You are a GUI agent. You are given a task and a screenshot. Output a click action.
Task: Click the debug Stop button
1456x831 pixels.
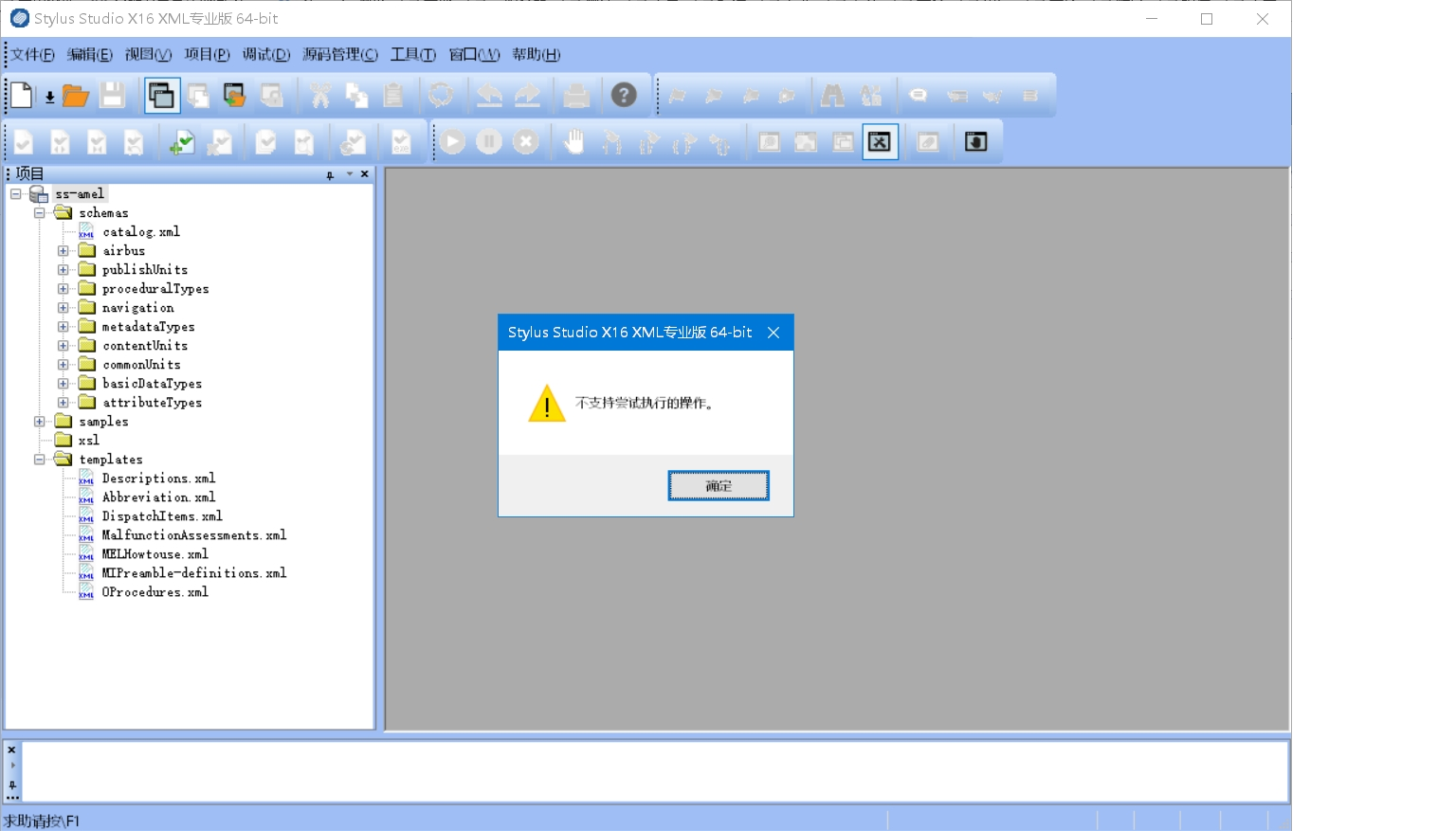pos(526,142)
